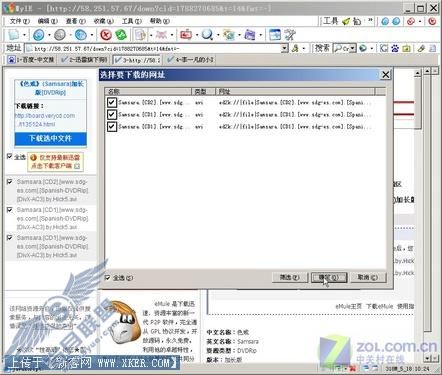Click the page icon at search bar end

[x=432, y=49]
